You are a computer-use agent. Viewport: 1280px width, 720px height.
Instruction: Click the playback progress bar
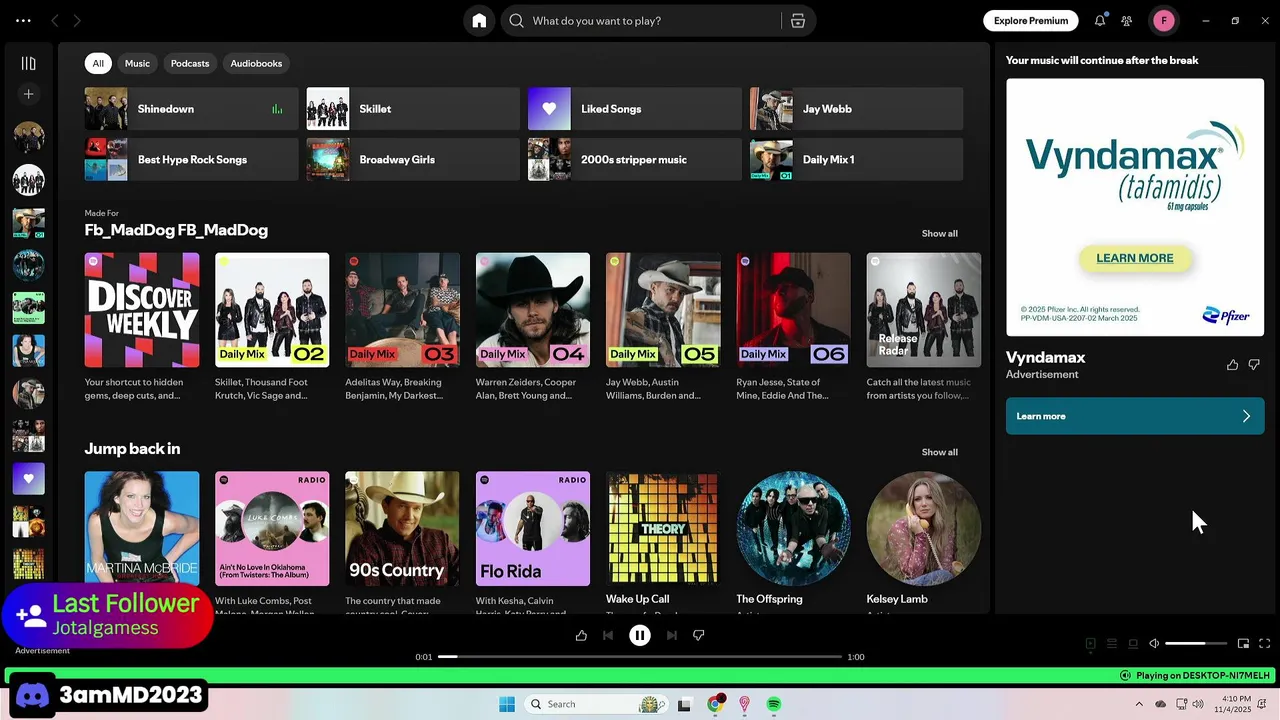[x=640, y=657]
